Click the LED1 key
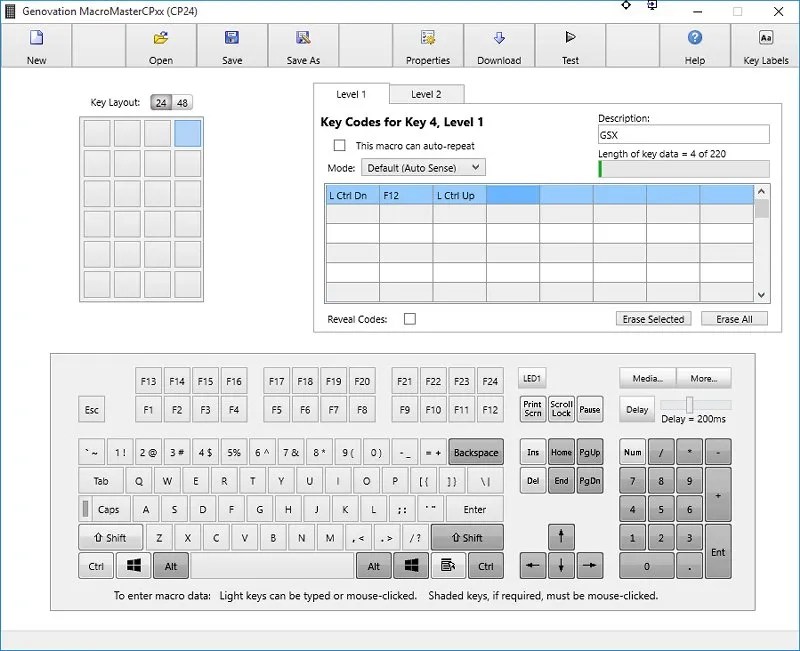Image resolution: width=800 pixels, height=651 pixels. [531, 379]
